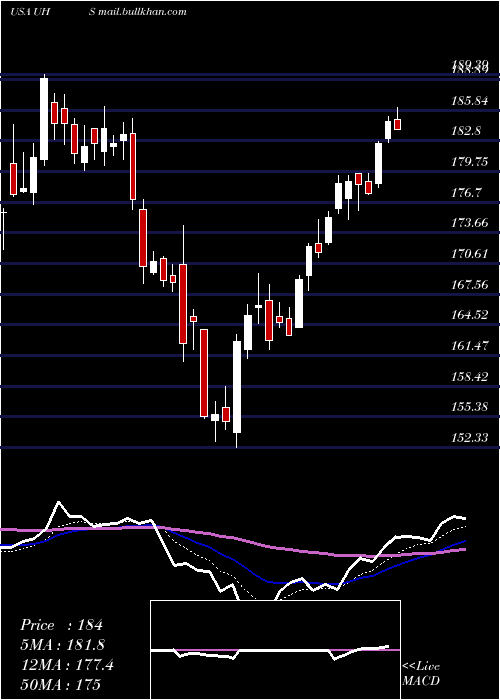
Task: Click the 173.66 price level label
Action: coord(469,223)
